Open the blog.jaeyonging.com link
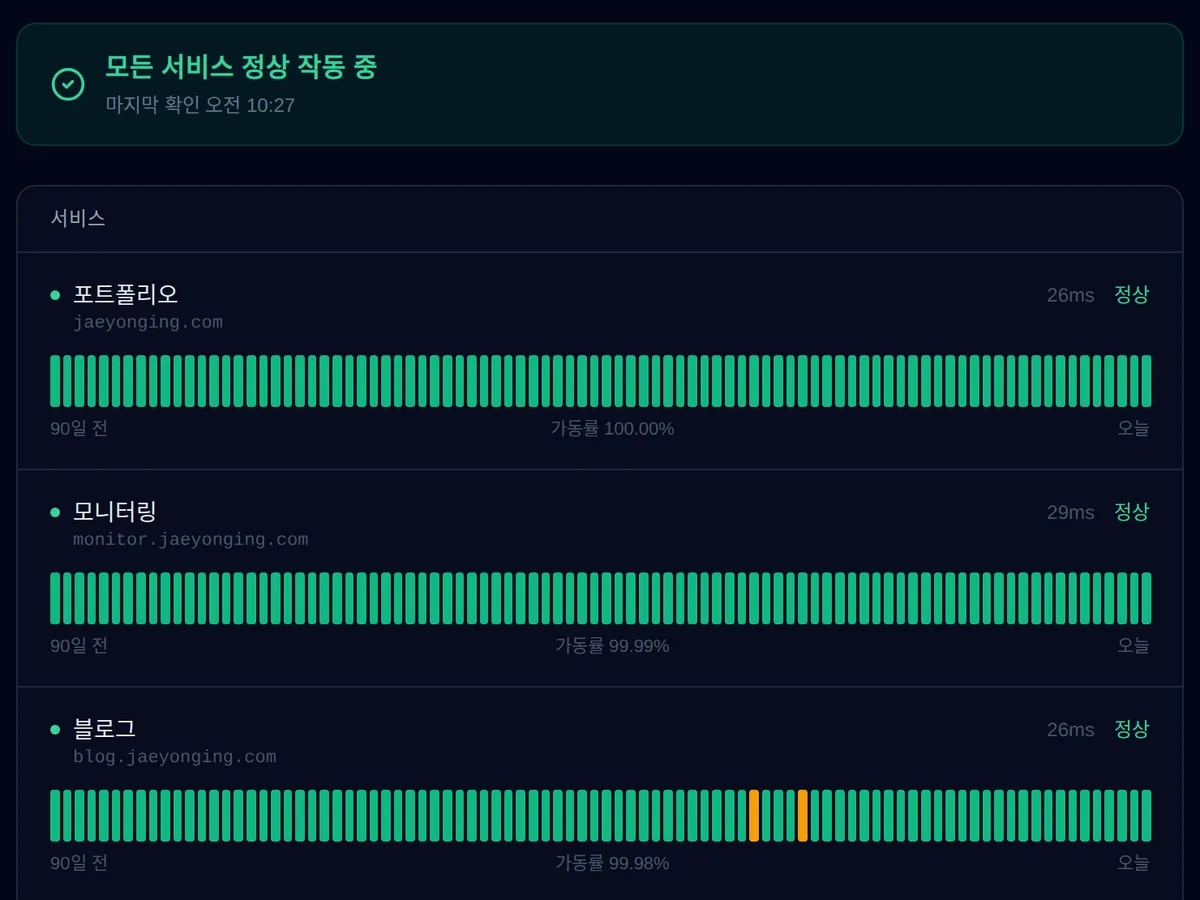 click(174, 756)
